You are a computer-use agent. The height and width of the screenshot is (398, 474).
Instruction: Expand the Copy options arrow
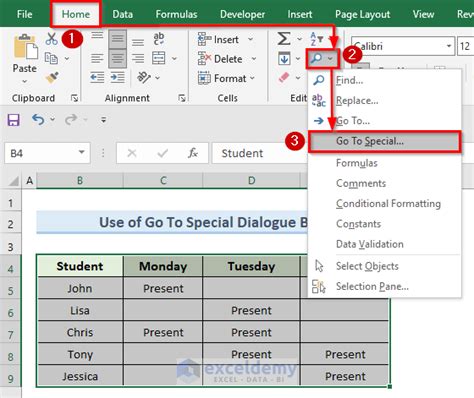(x=67, y=59)
